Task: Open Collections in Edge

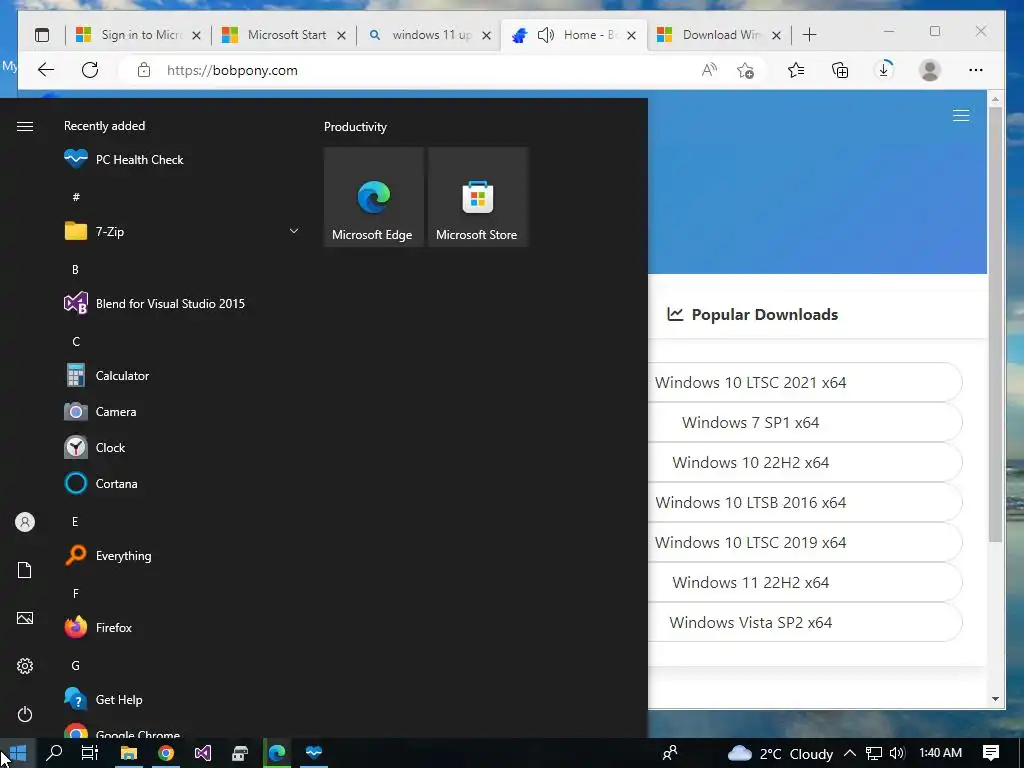Action: pos(840,70)
